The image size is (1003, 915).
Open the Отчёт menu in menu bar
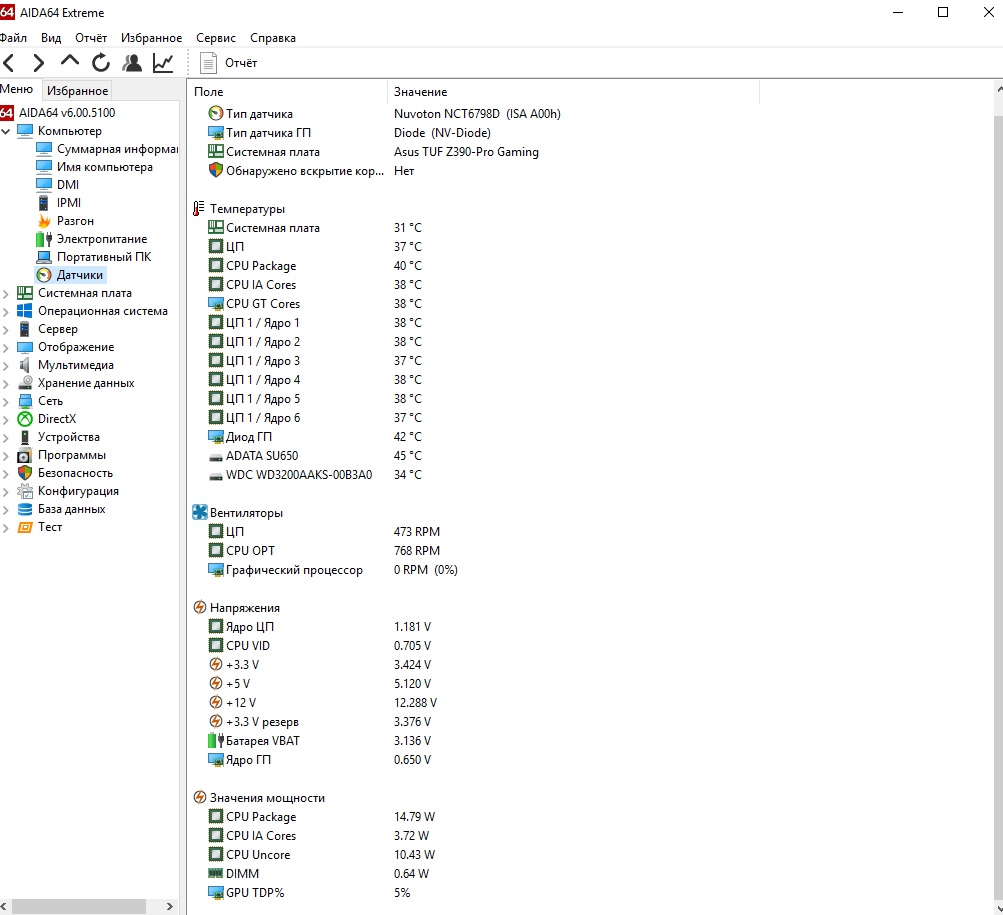coord(91,38)
